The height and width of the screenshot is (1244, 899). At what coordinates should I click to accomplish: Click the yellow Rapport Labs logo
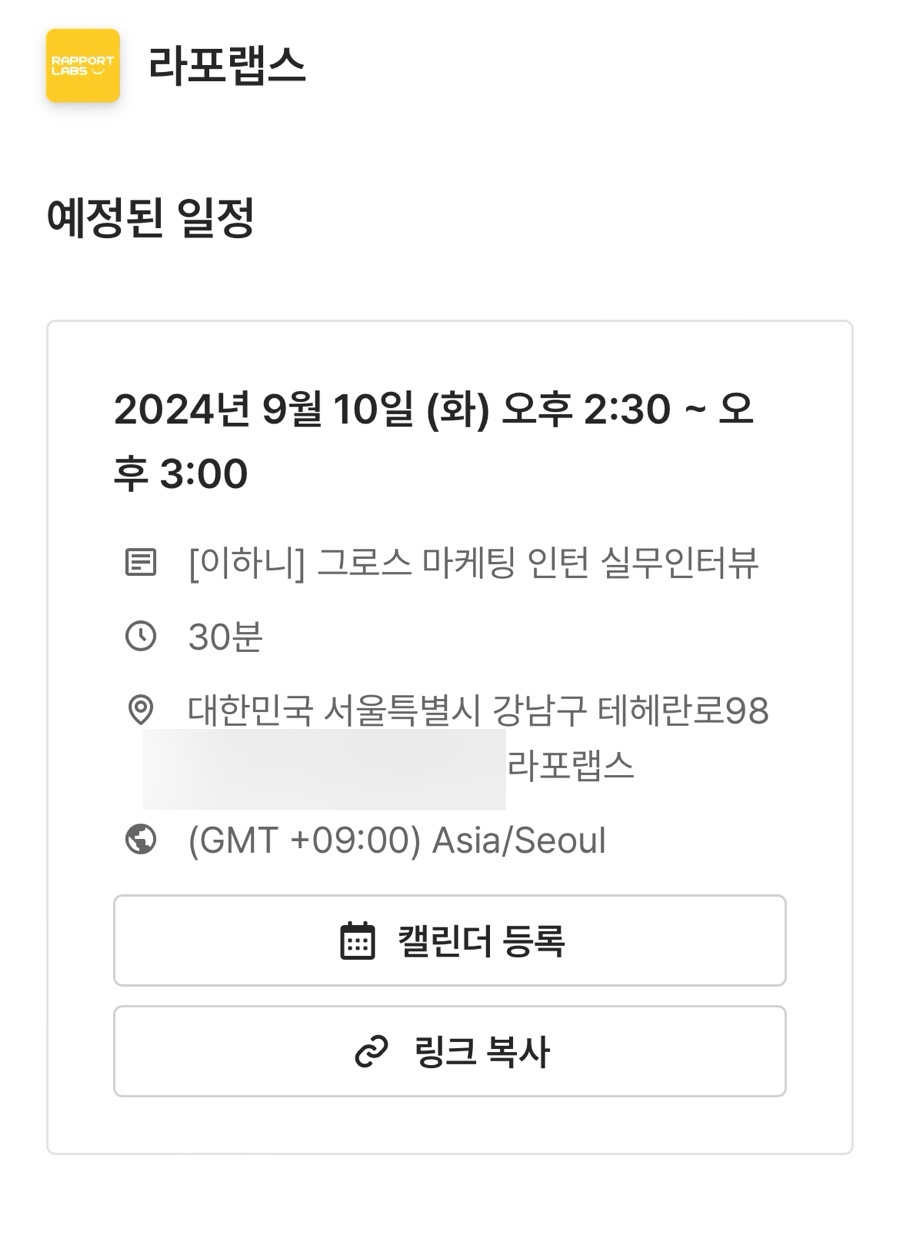tap(83, 66)
